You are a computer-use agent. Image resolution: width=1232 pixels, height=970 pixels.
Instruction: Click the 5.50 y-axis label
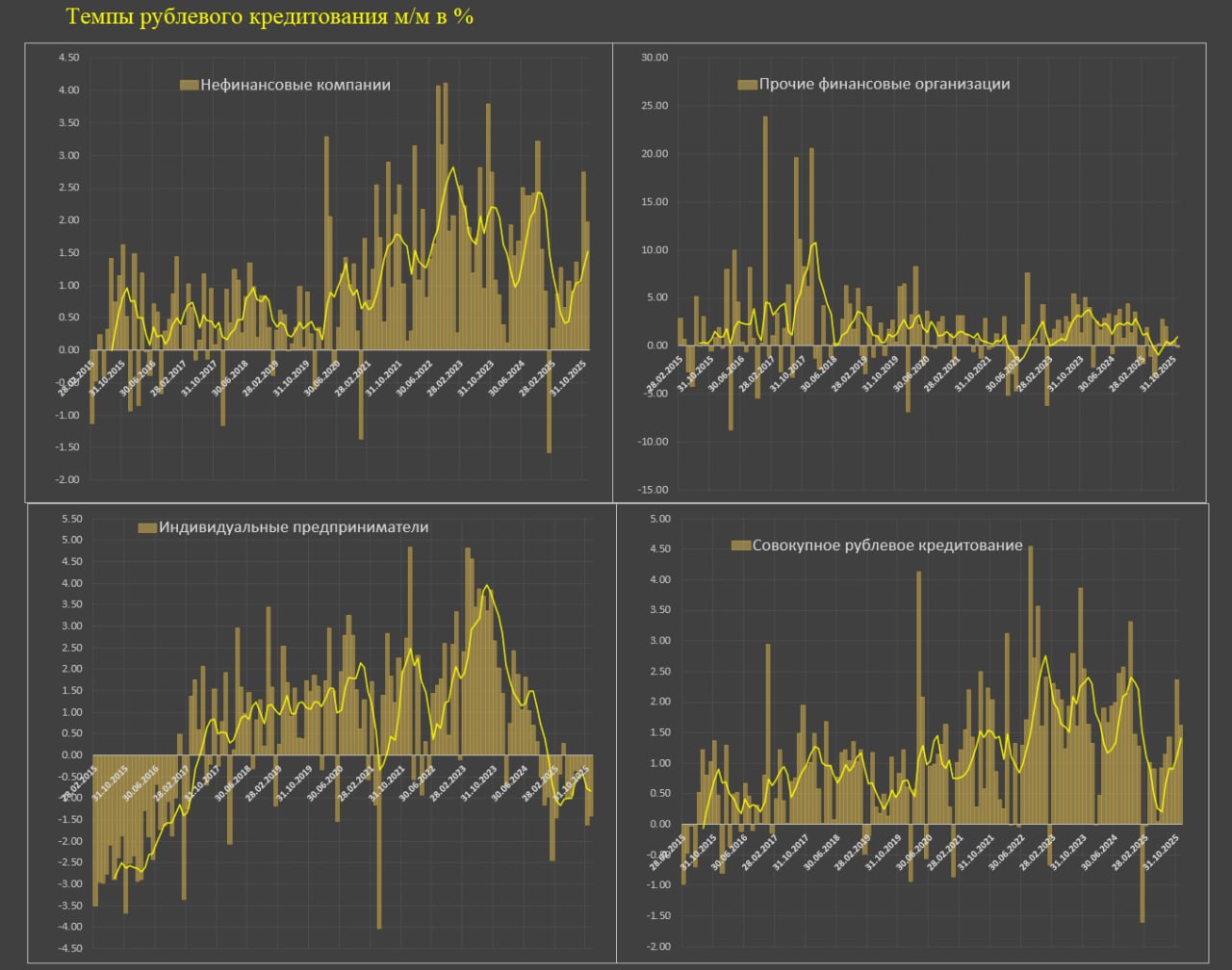71,519
